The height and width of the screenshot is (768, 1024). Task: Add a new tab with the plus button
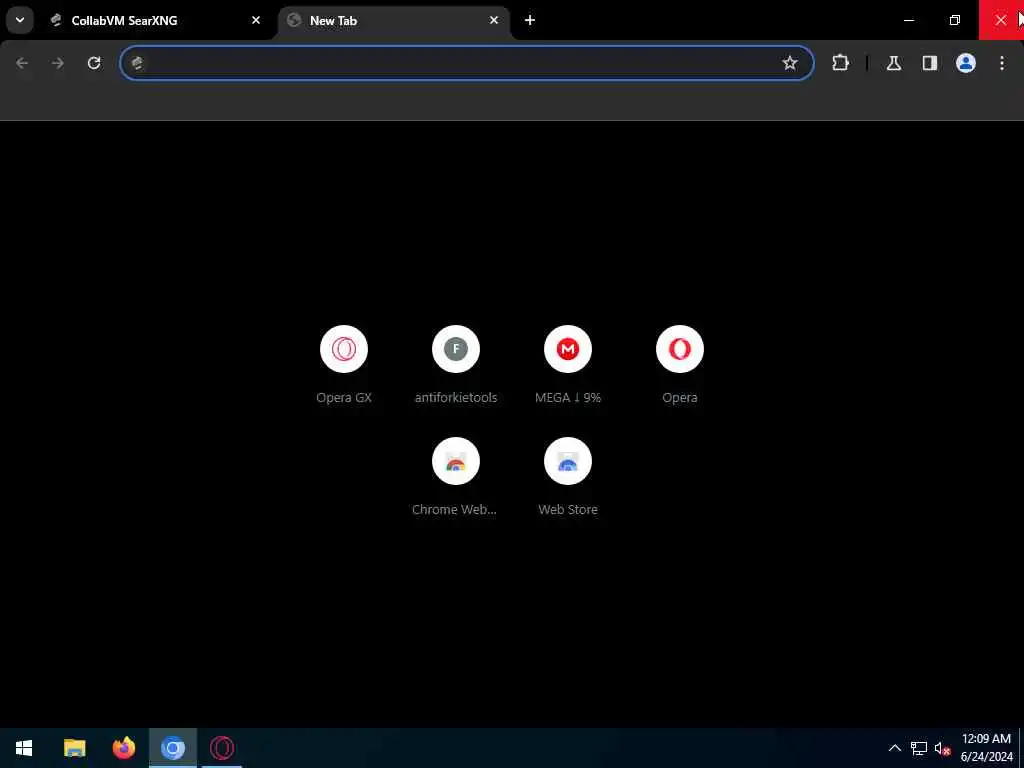[530, 20]
